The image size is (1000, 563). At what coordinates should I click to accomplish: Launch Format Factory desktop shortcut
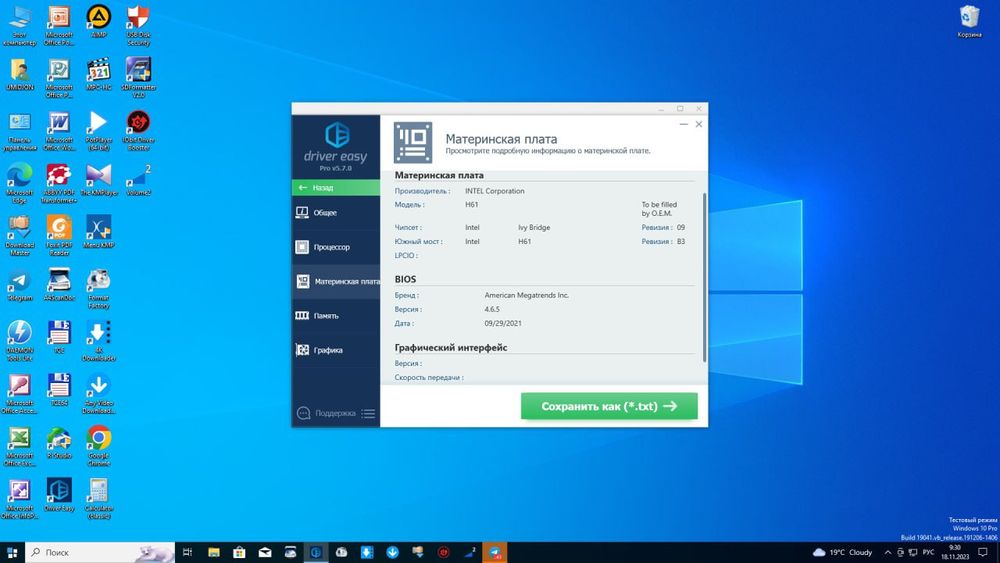[99, 288]
